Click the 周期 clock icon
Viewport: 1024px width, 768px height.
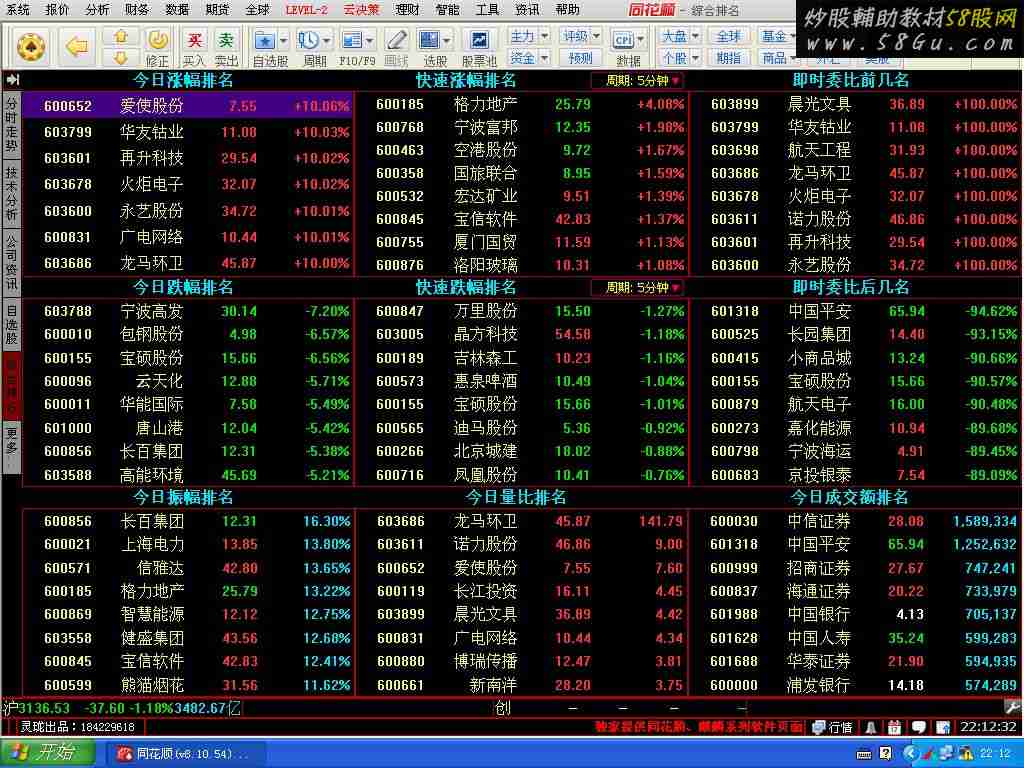(x=308, y=40)
